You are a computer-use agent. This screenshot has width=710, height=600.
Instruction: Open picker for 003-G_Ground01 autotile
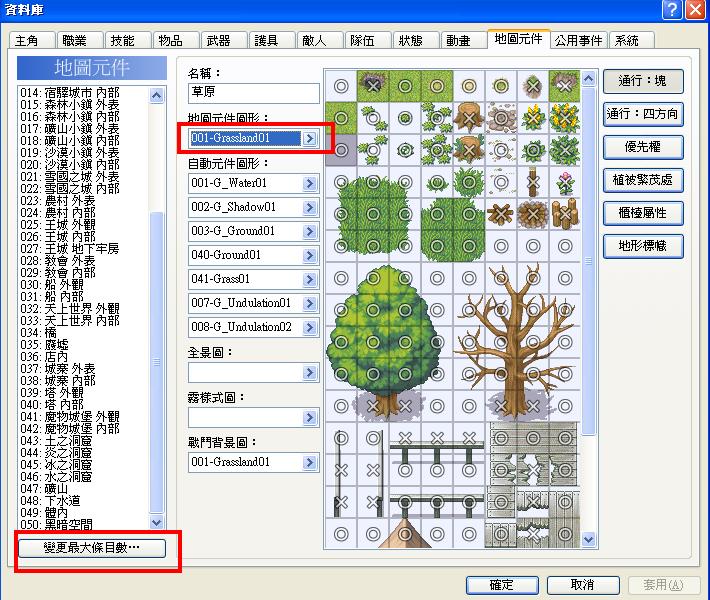pyautogui.click(x=310, y=231)
